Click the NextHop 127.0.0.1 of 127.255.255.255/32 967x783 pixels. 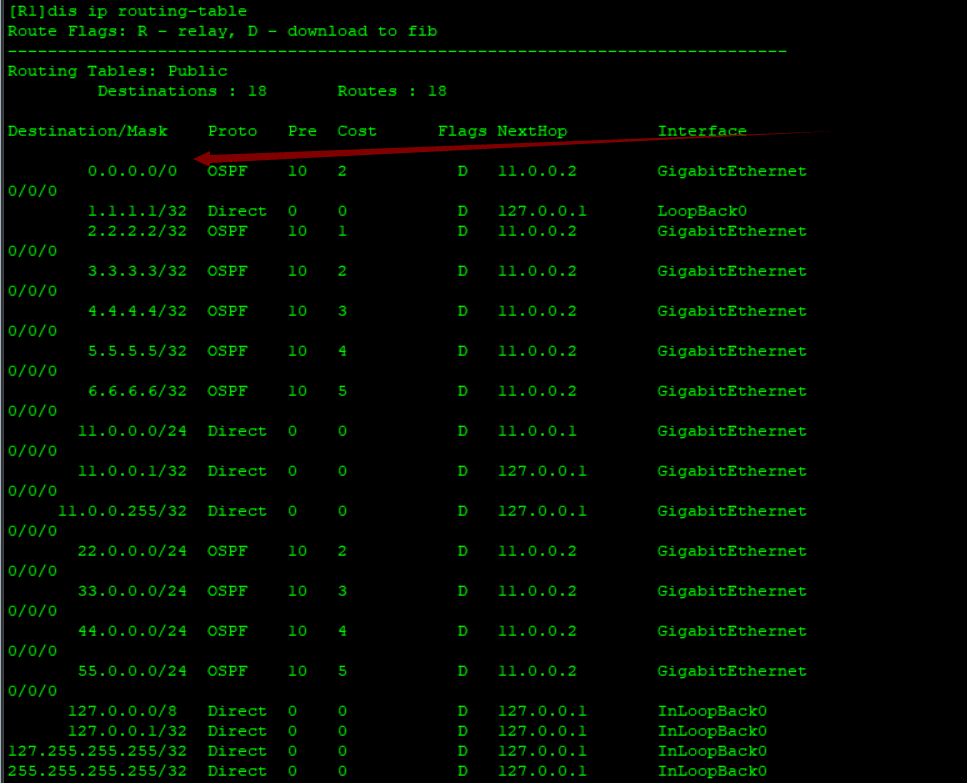point(542,752)
